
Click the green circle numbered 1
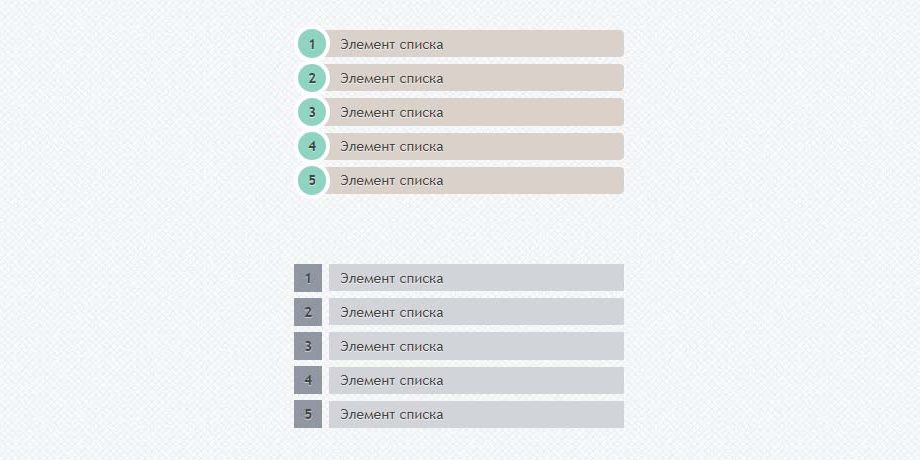312,44
